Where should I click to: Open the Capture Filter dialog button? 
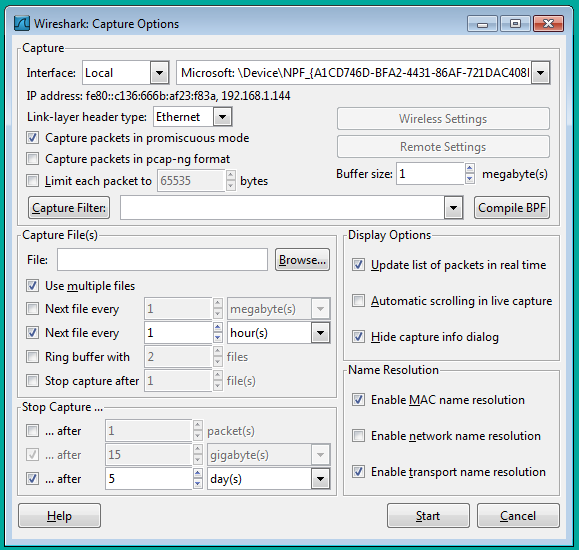[69, 208]
